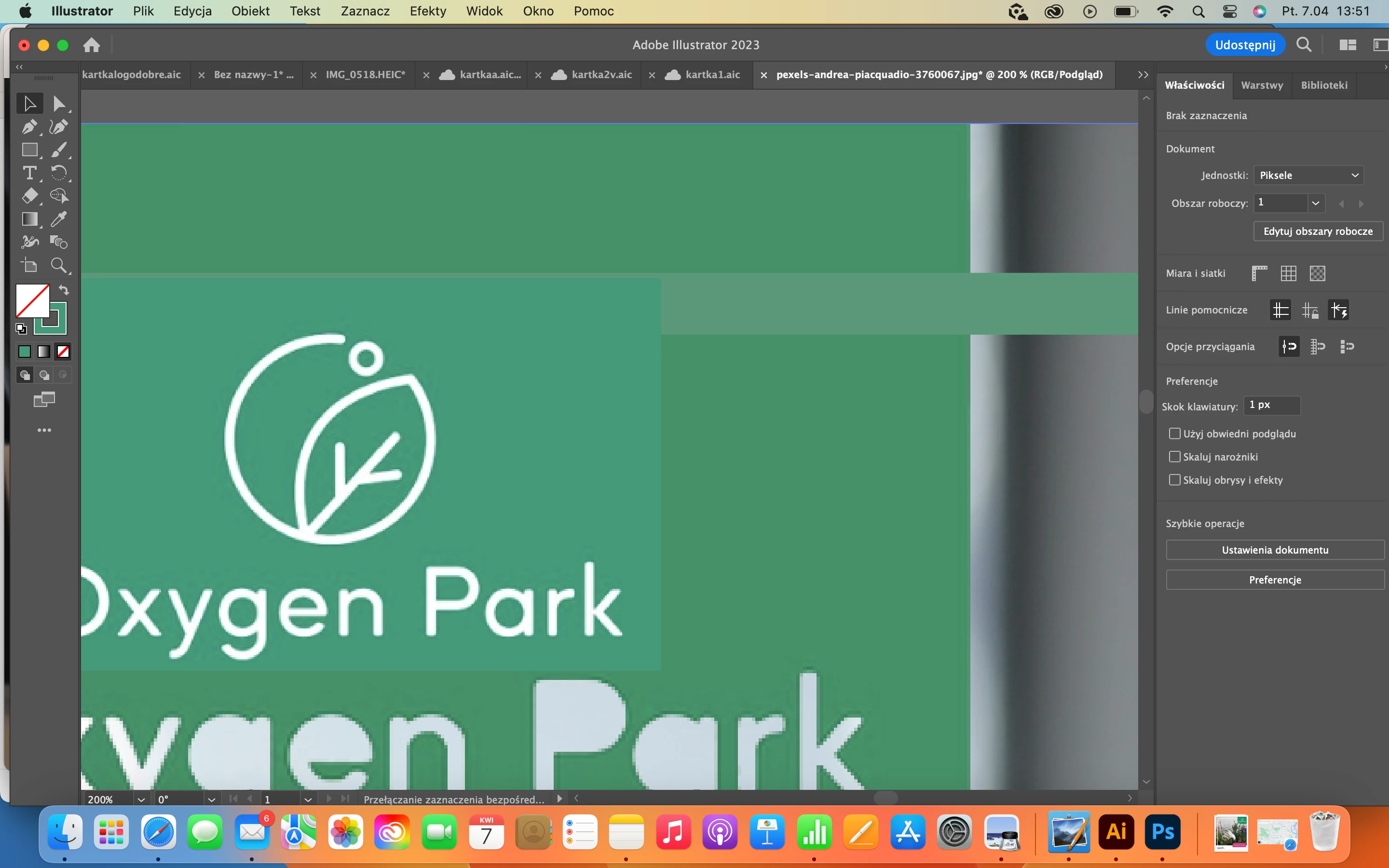Toggle the grid display icon

tap(1288, 273)
